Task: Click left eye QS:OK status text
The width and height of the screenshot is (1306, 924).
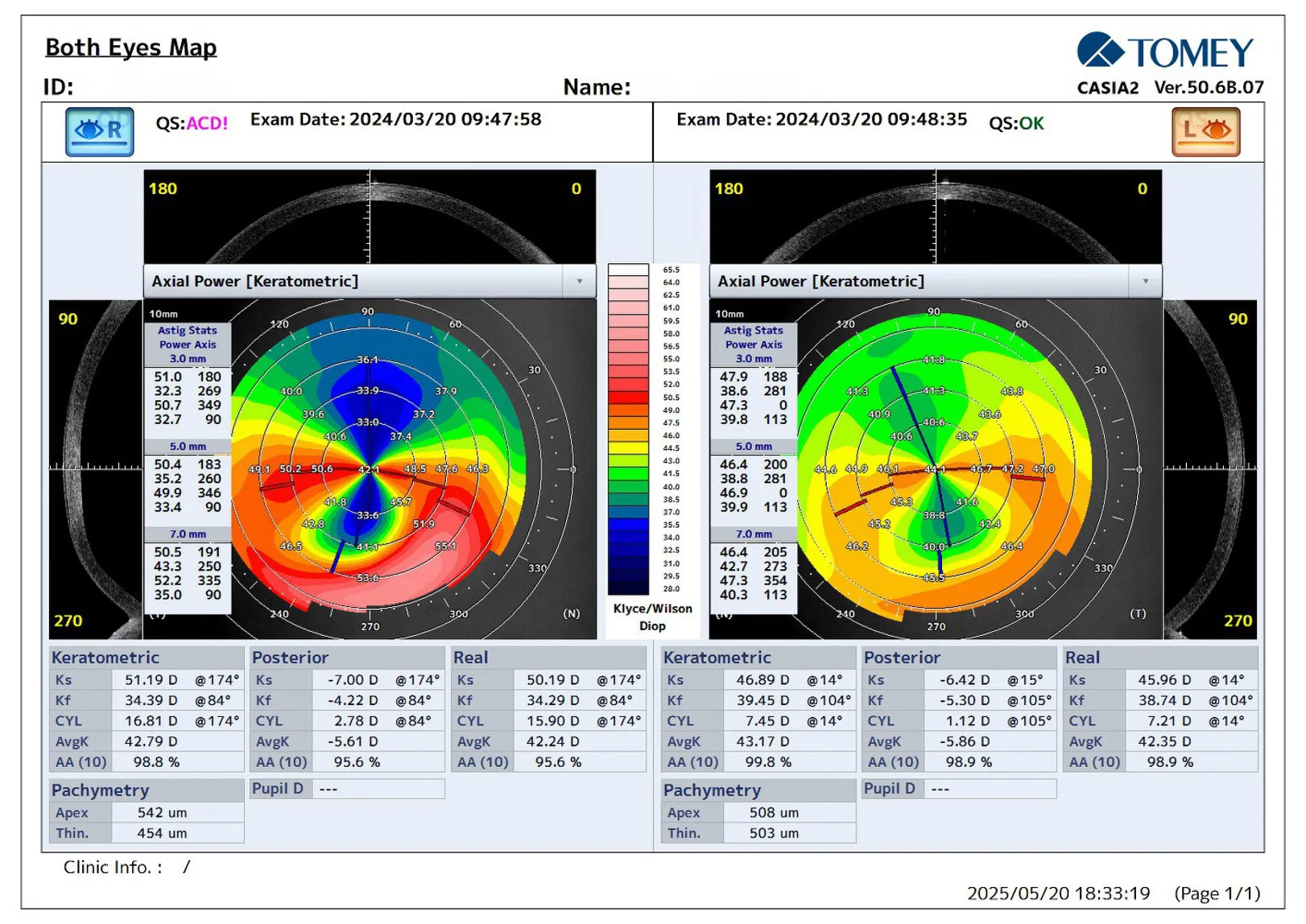Action: tap(1016, 123)
